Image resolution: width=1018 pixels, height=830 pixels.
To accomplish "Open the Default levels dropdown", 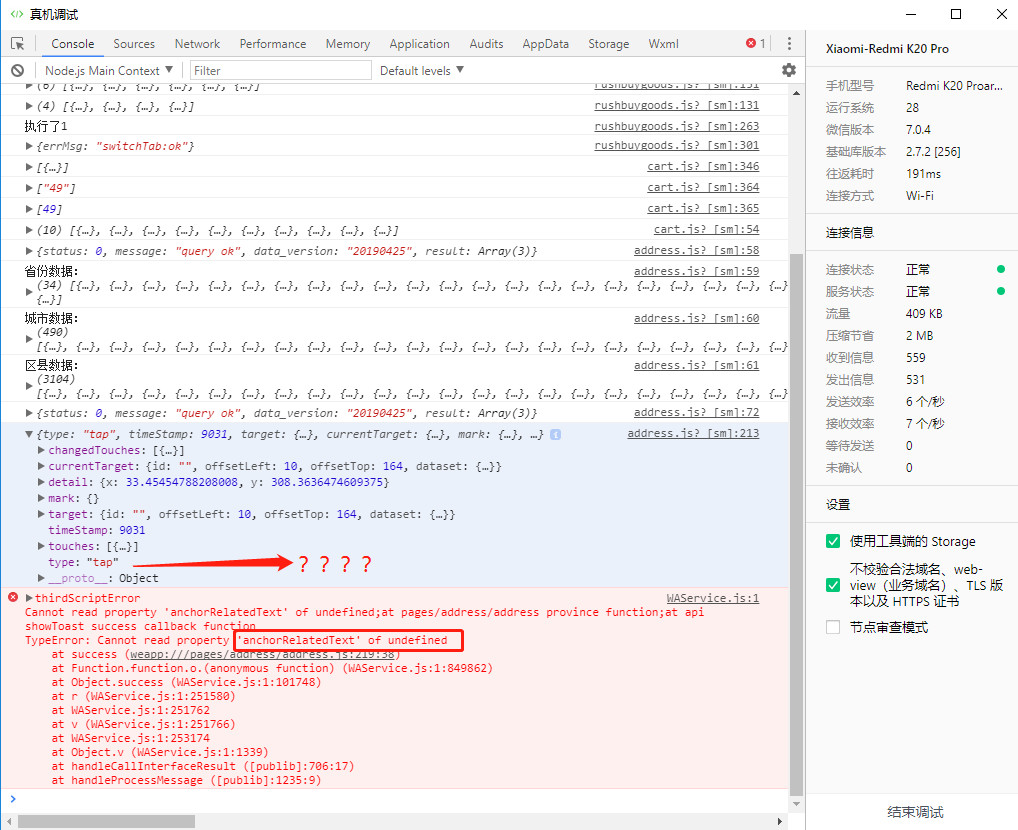I will 422,70.
